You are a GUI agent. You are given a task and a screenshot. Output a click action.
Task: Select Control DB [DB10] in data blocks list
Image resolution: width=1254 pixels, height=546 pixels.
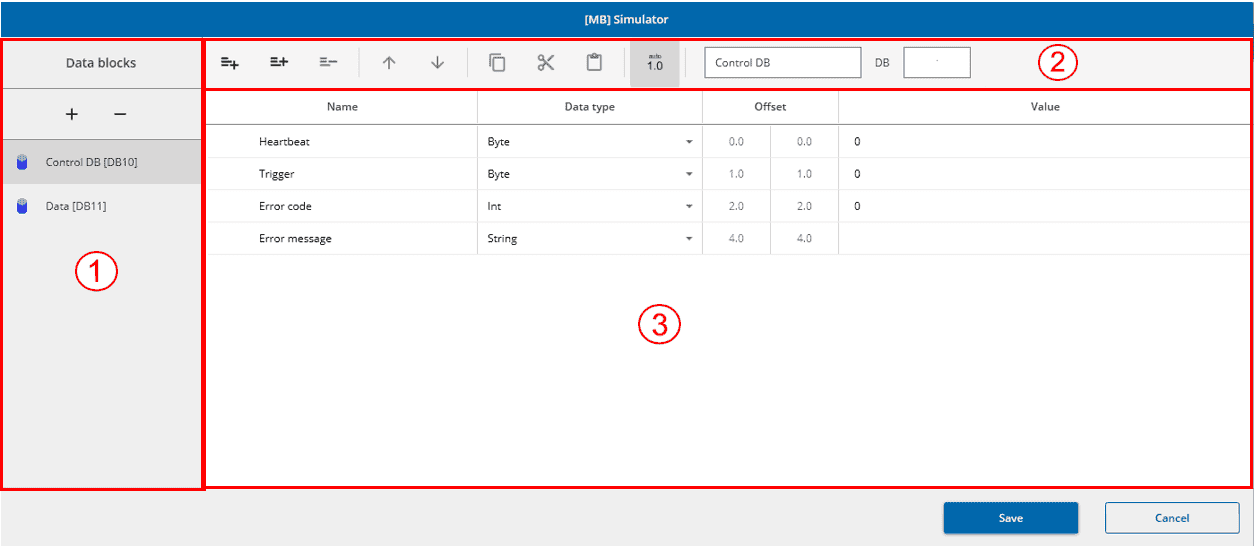[x=102, y=161]
